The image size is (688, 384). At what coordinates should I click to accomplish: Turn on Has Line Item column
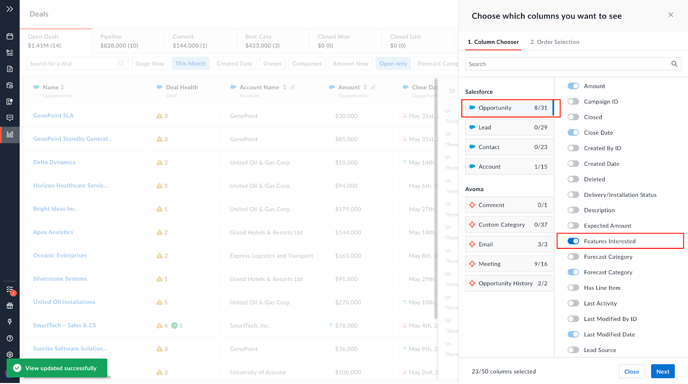573,288
